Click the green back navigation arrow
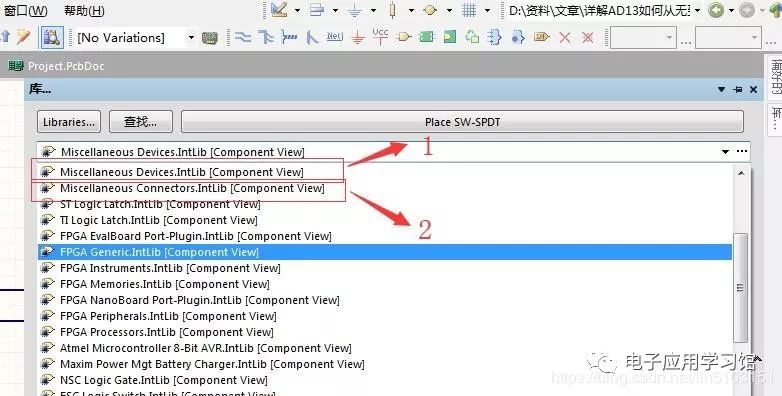This screenshot has width=782, height=396. [x=716, y=10]
